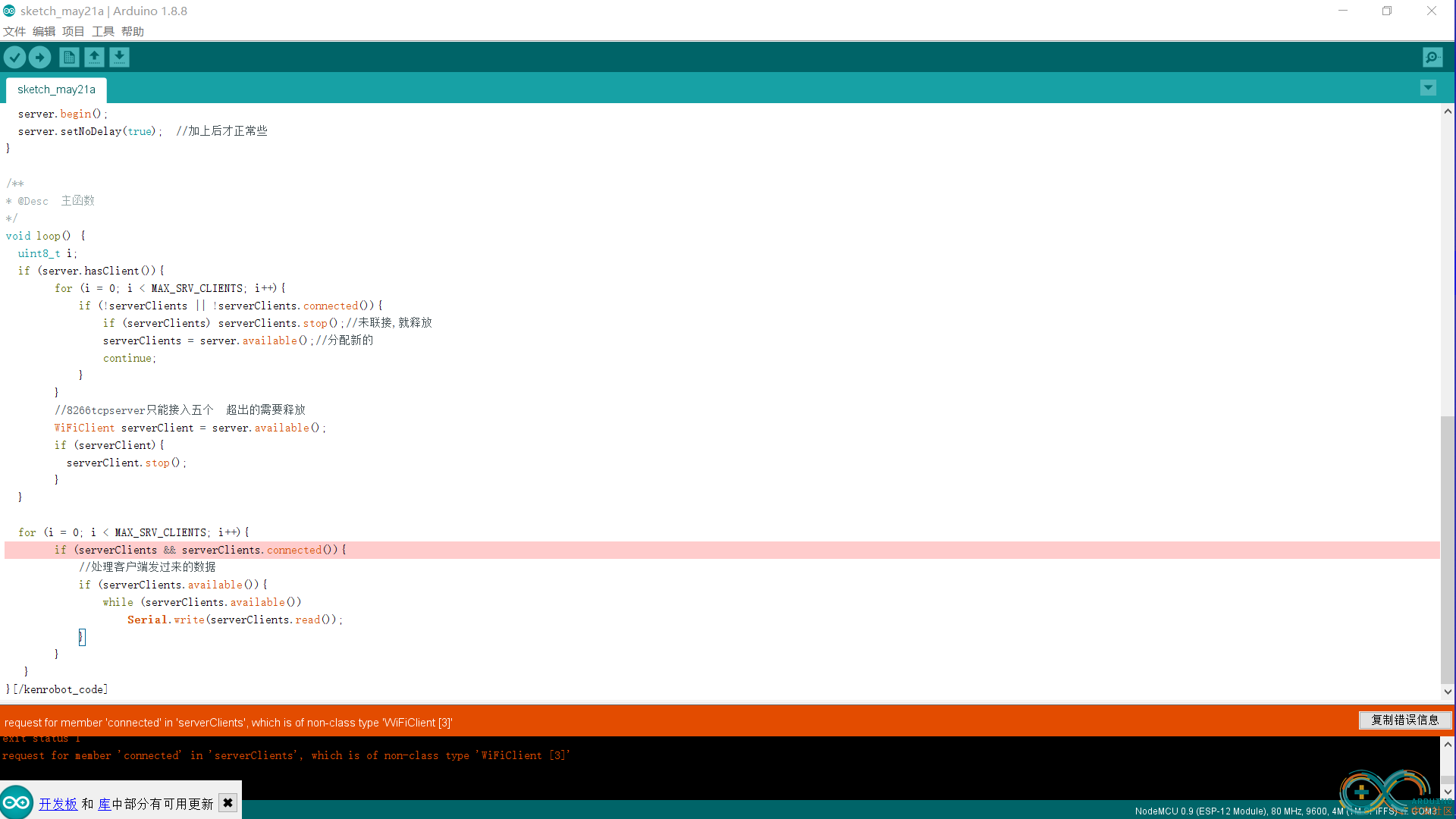Open the 编辑 menu
This screenshot has width=1456, height=819.
coord(44,31)
